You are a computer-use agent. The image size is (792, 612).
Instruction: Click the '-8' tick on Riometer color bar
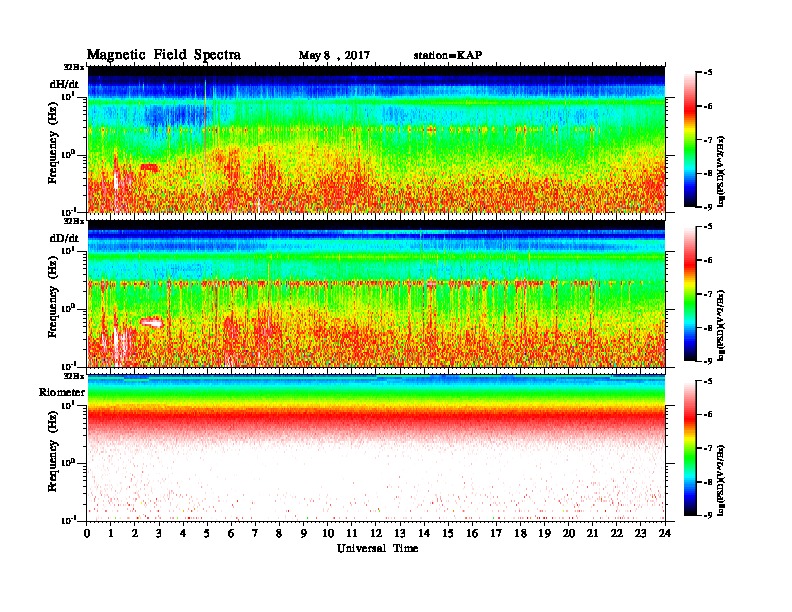click(708, 482)
